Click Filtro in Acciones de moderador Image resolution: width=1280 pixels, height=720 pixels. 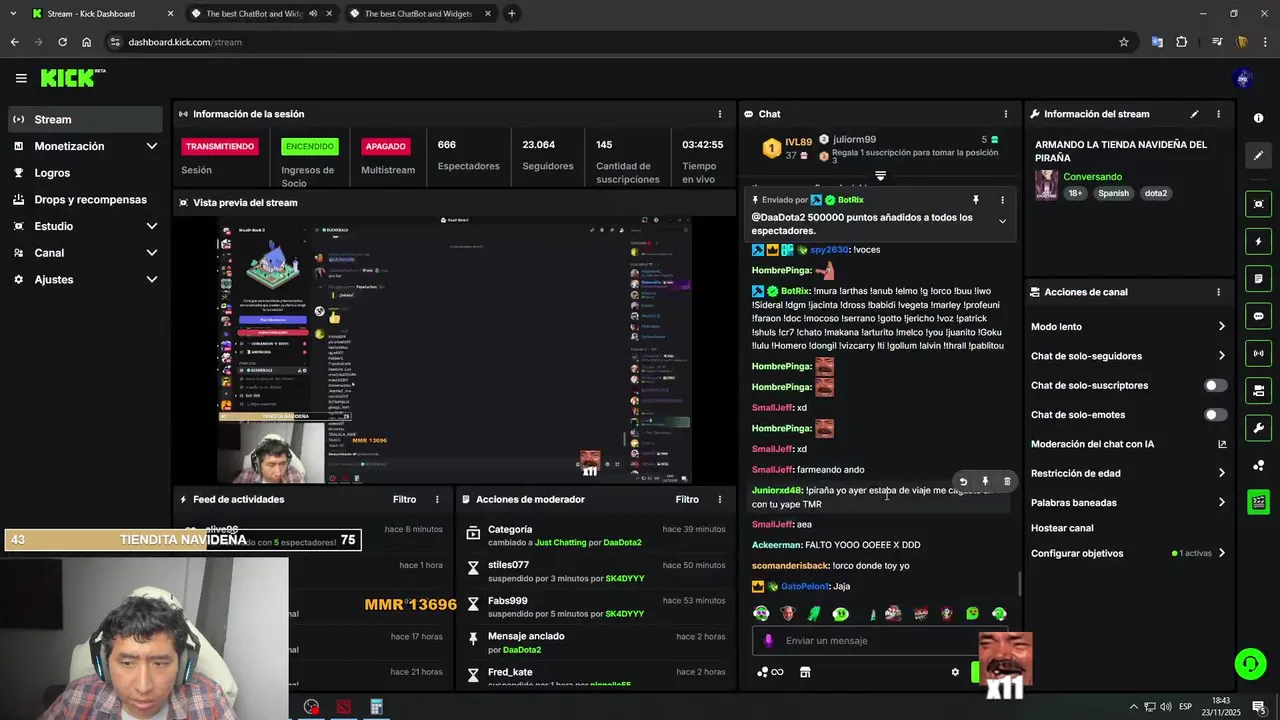pos(687,499)
